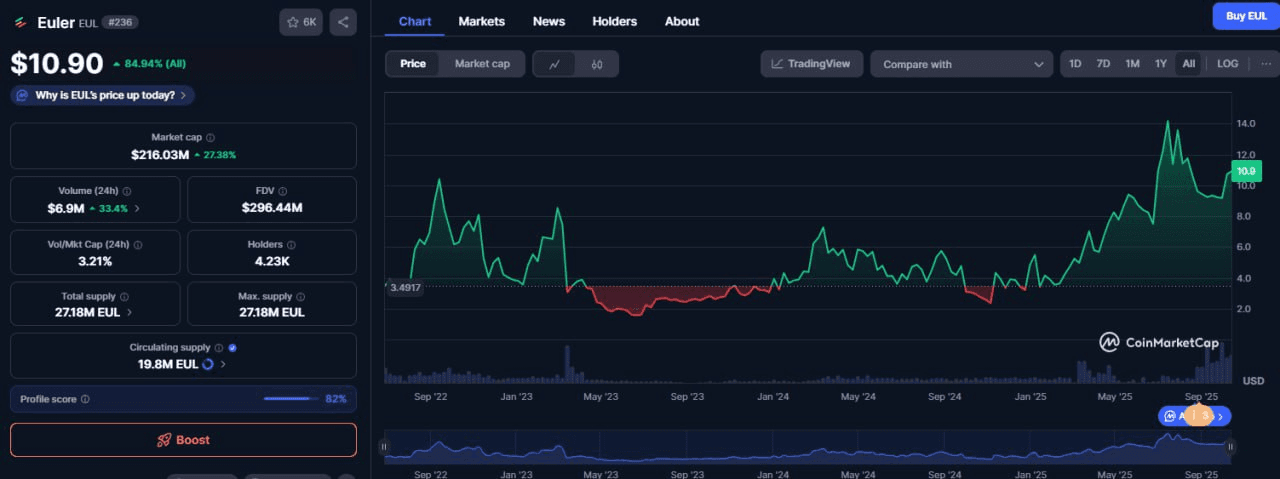The image size is (1280, 479).
Task: Click the Buy EUL button
Action: pos(1245,16)
